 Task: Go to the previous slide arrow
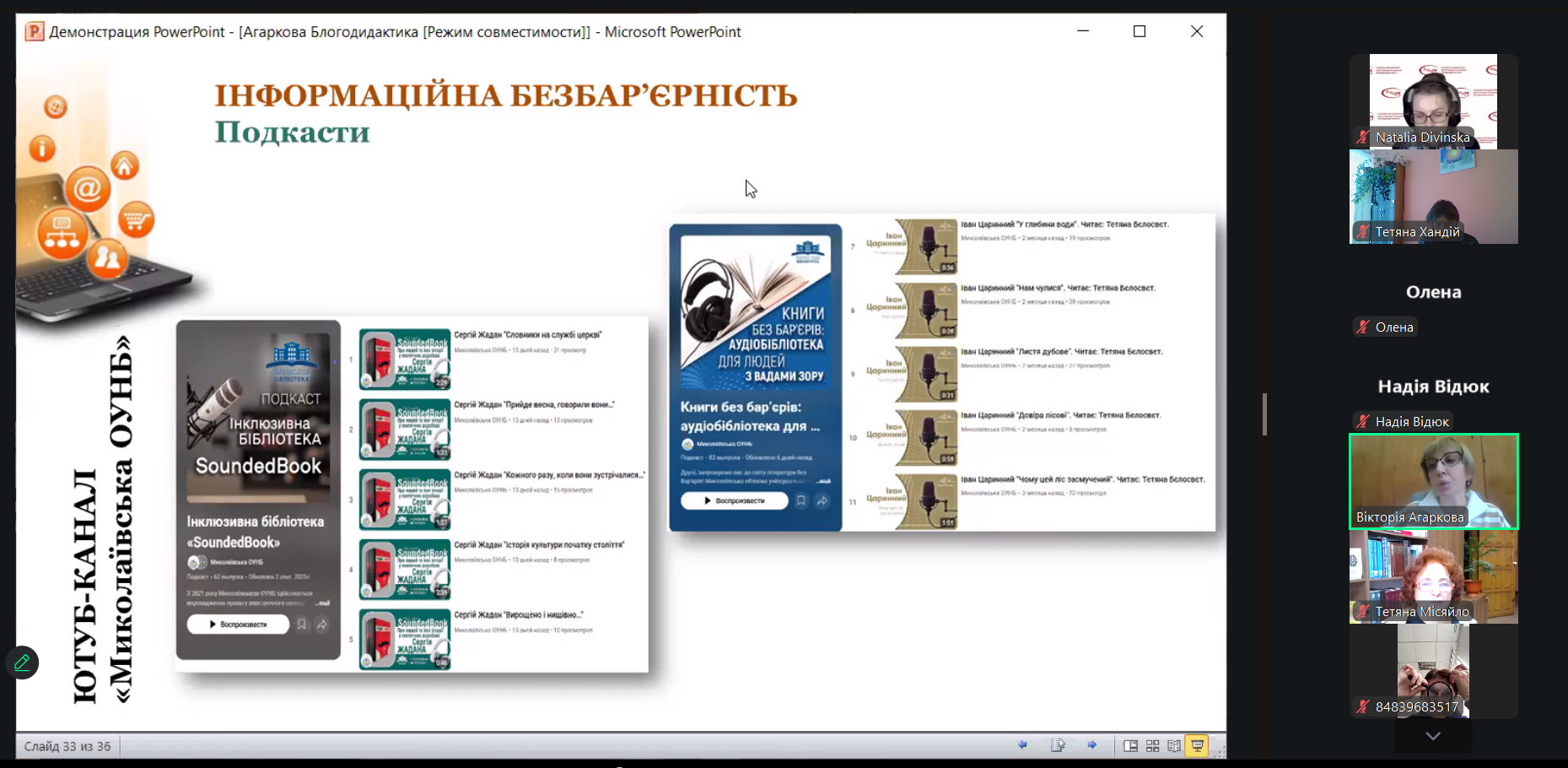pyautogui.click(x=1022, y=745)
